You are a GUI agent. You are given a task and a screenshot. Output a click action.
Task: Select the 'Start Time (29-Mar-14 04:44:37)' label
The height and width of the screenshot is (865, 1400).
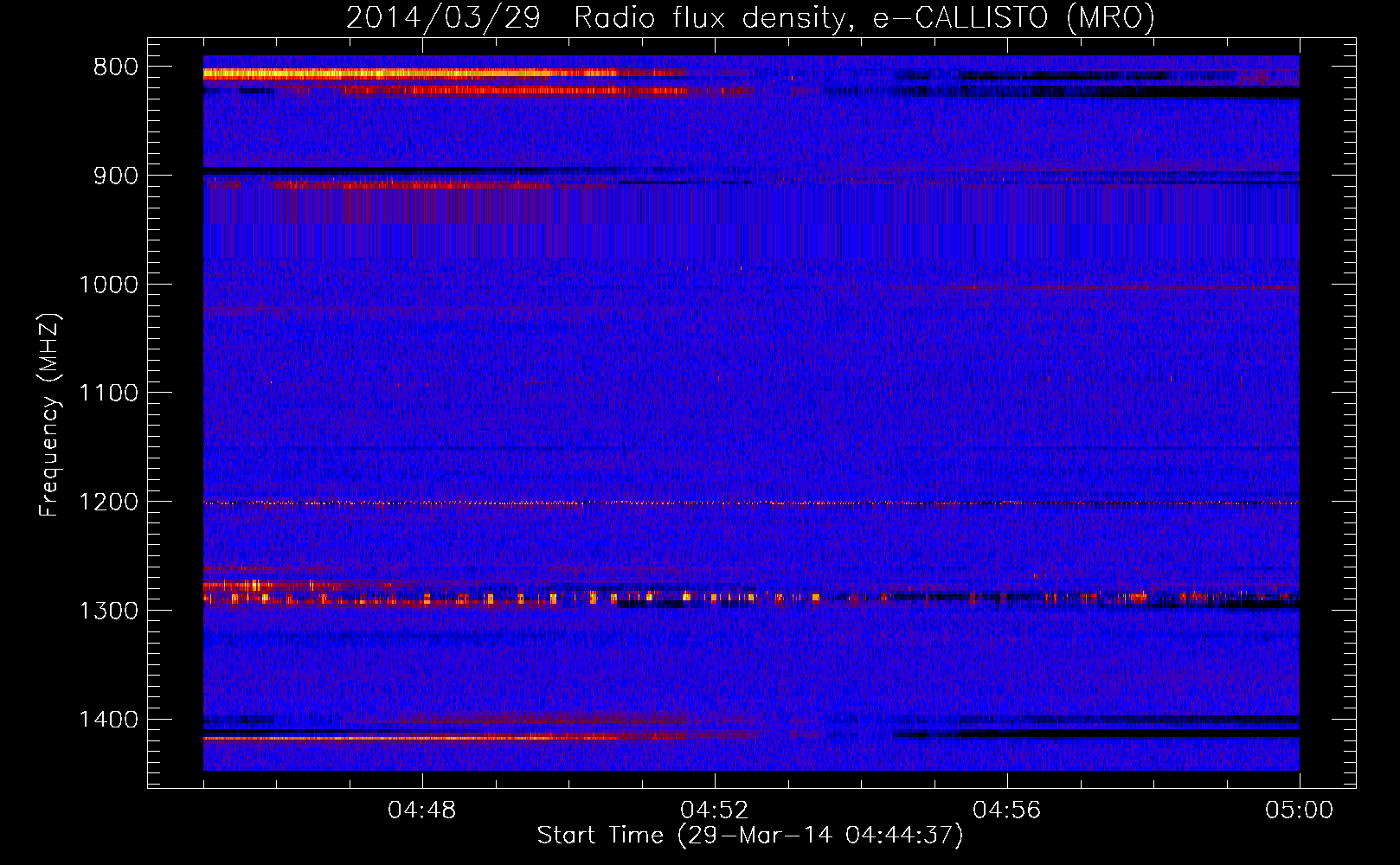750,836
